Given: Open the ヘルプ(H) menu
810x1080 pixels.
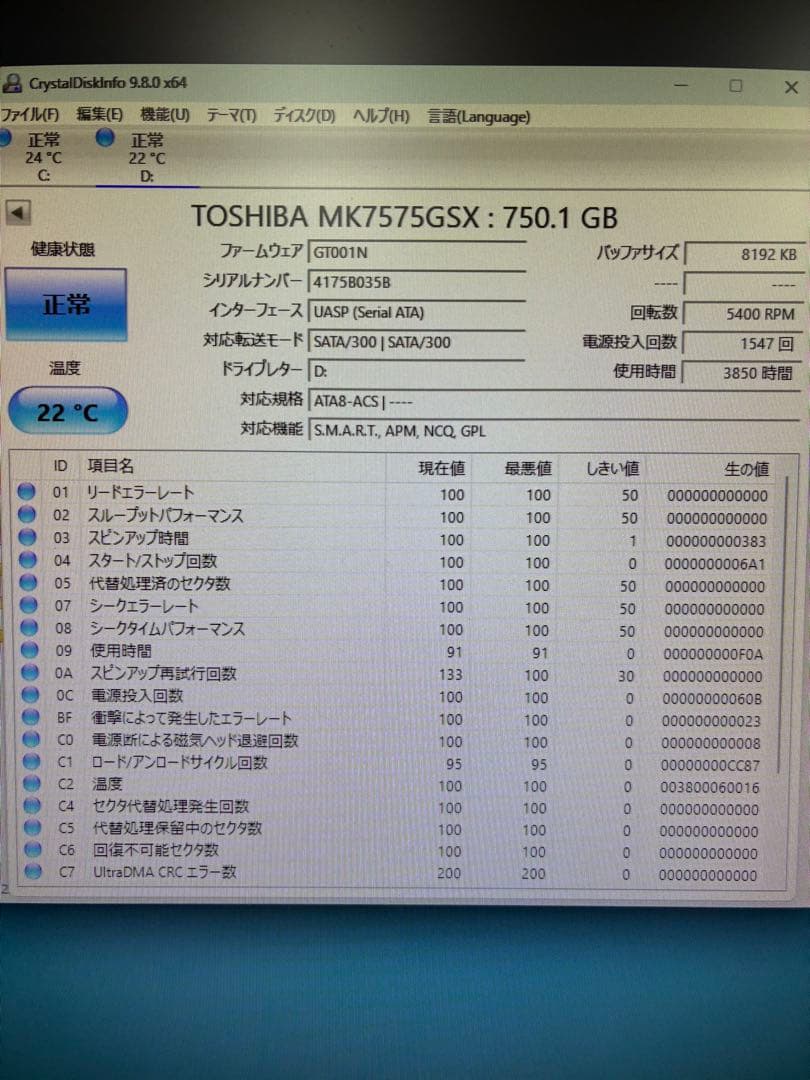Looking at the screenshot, I should 381,116.
